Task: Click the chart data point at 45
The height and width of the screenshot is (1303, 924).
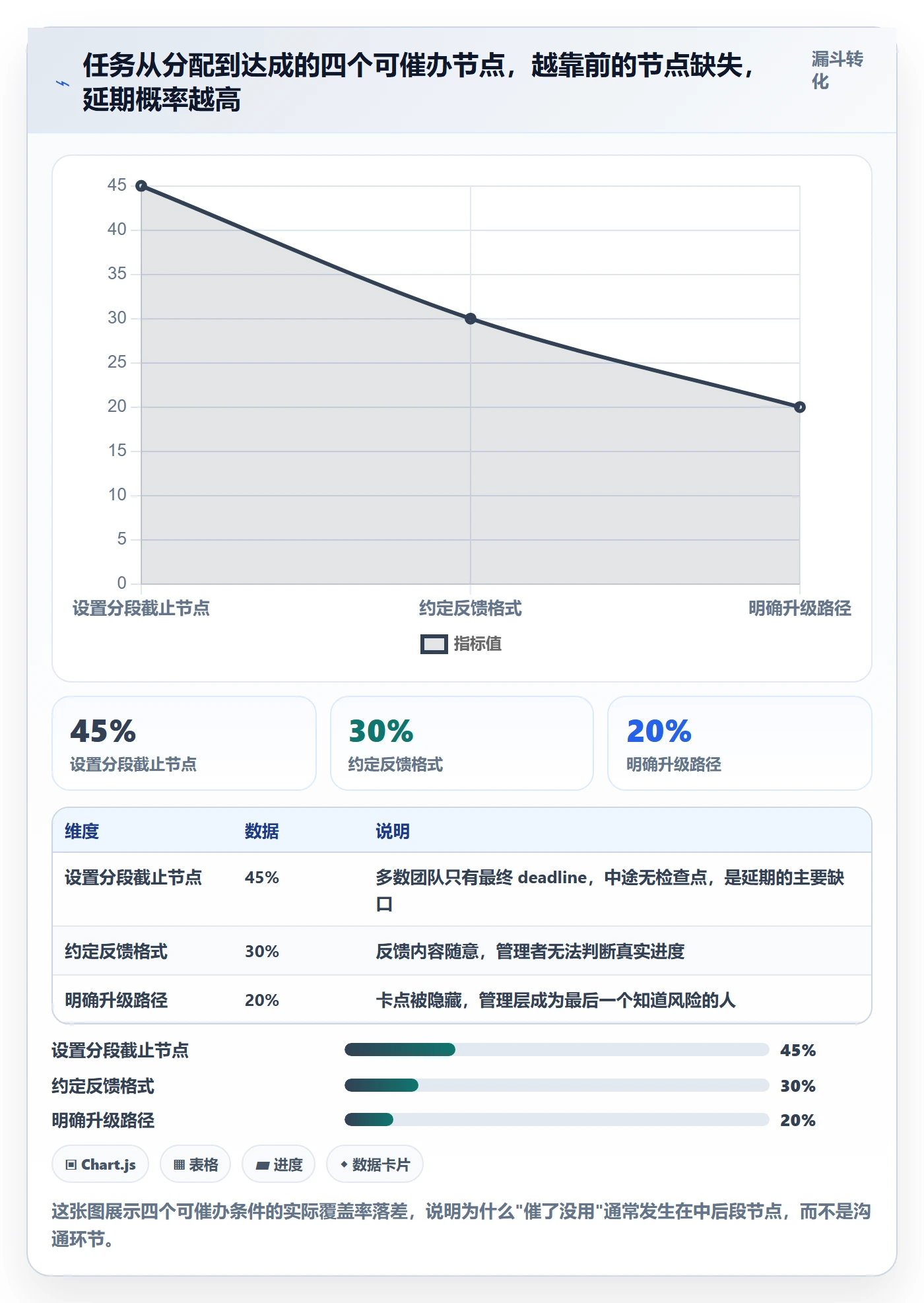Action: point(141,186)
